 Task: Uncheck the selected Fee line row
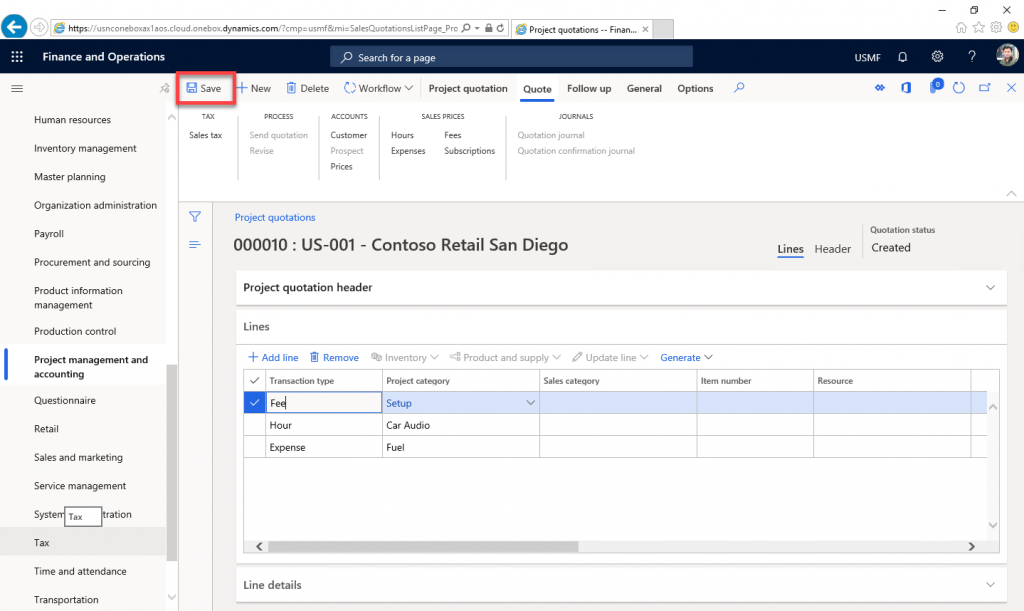click(x=256, y=401)
